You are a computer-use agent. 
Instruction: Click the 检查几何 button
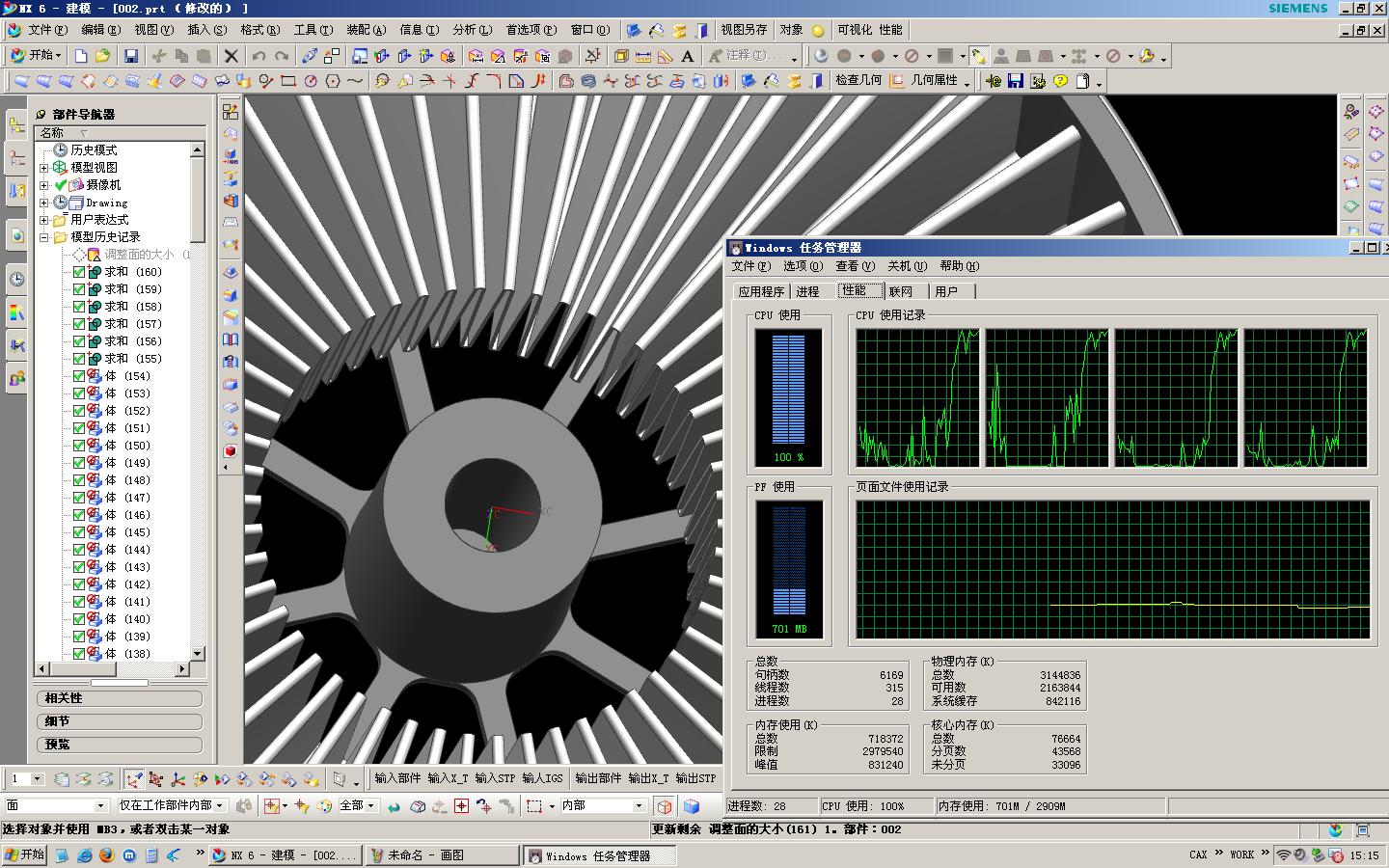[x=858, y=81]
